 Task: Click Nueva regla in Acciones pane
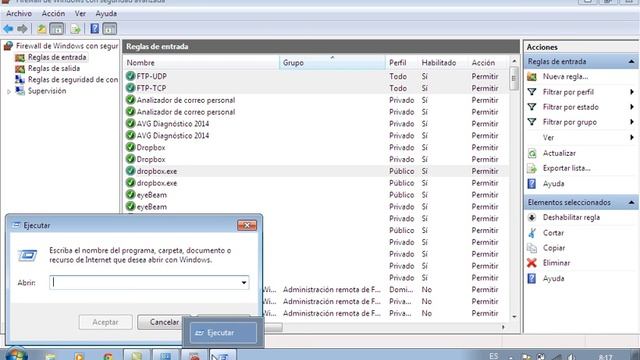tap(565, 77)
